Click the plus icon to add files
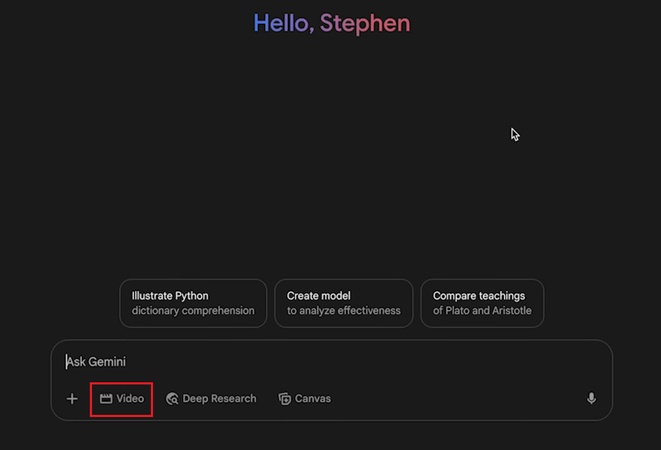This screenshot has height=450, width=661. tap(72, 399)
